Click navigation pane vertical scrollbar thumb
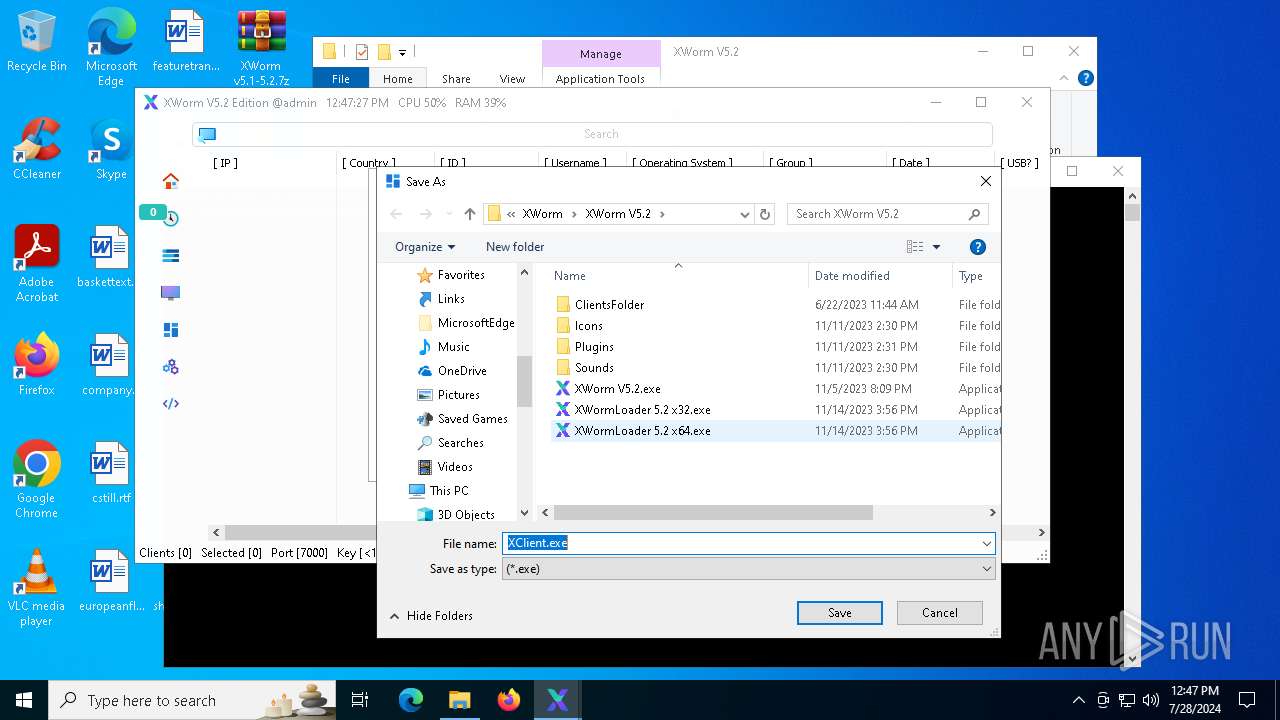The image size is (1280, 720). (524, 381)
